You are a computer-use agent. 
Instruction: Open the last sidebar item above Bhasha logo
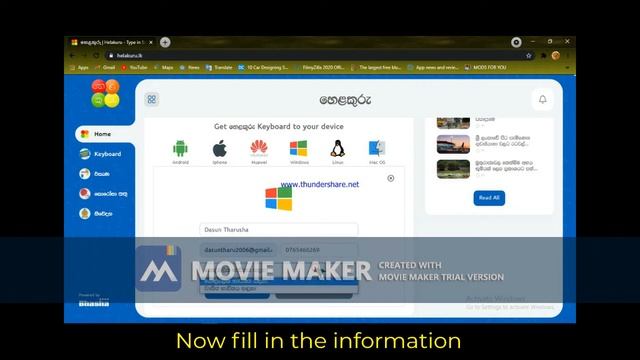96,213
